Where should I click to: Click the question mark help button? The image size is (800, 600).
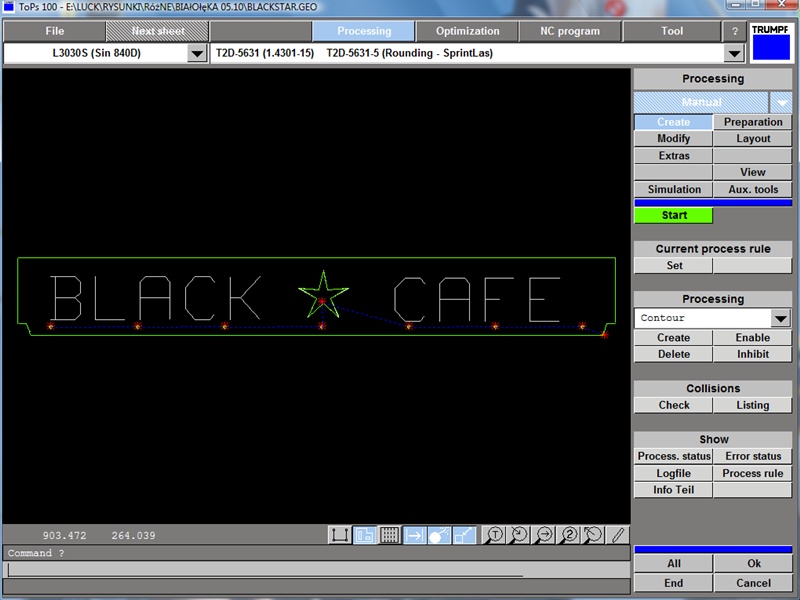[735, 31]
